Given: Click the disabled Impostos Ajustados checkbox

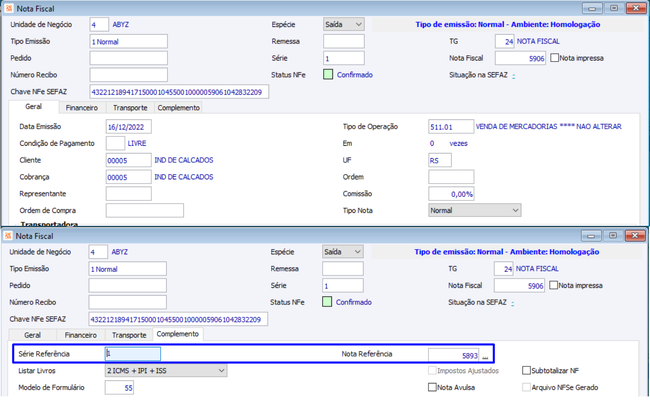Looking at the screenshot, I should coord(432,370).
